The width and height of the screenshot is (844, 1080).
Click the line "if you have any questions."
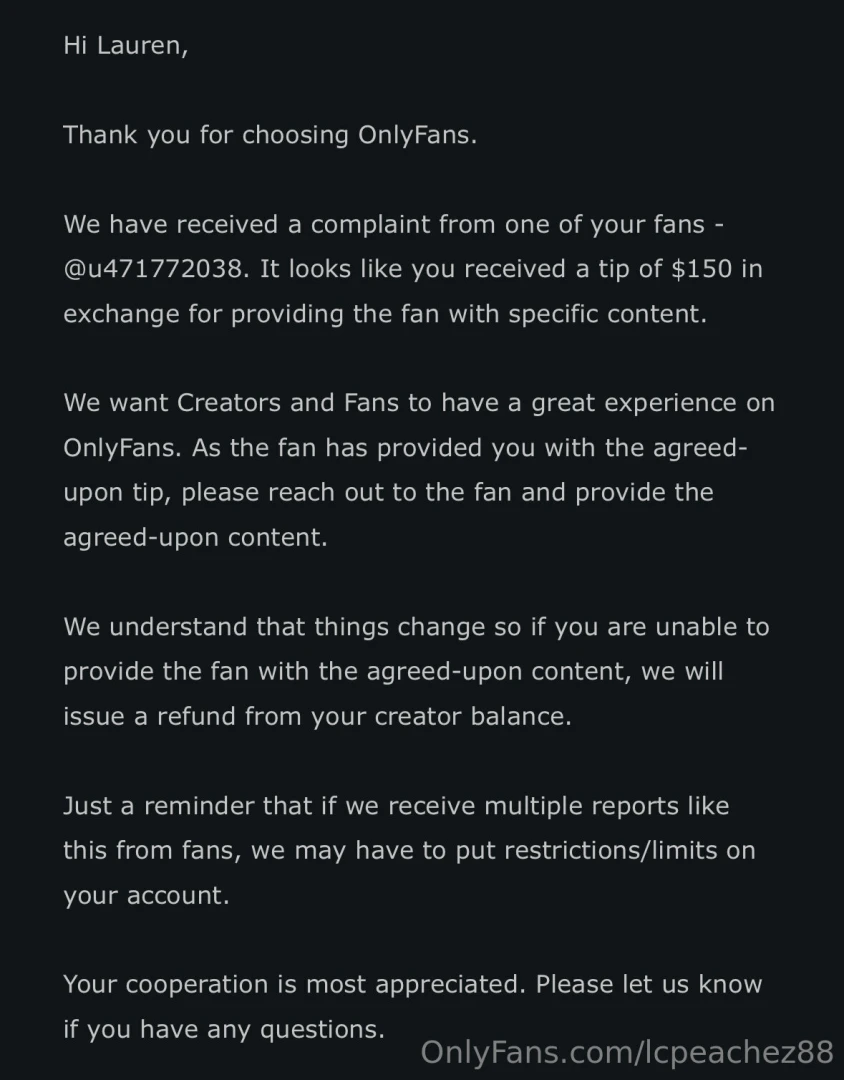point(224,1029)
